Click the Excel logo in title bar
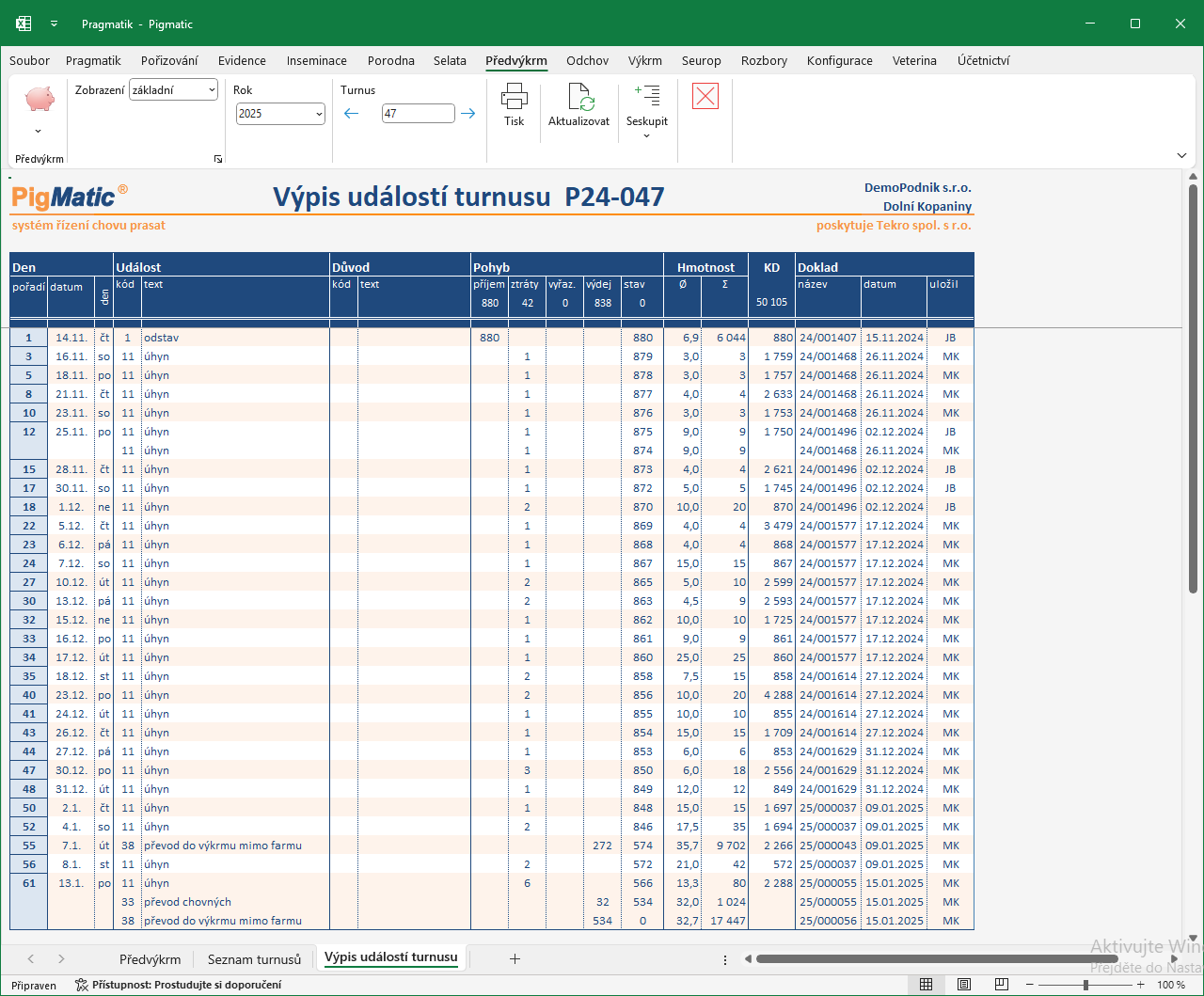 tap(24, 24)
